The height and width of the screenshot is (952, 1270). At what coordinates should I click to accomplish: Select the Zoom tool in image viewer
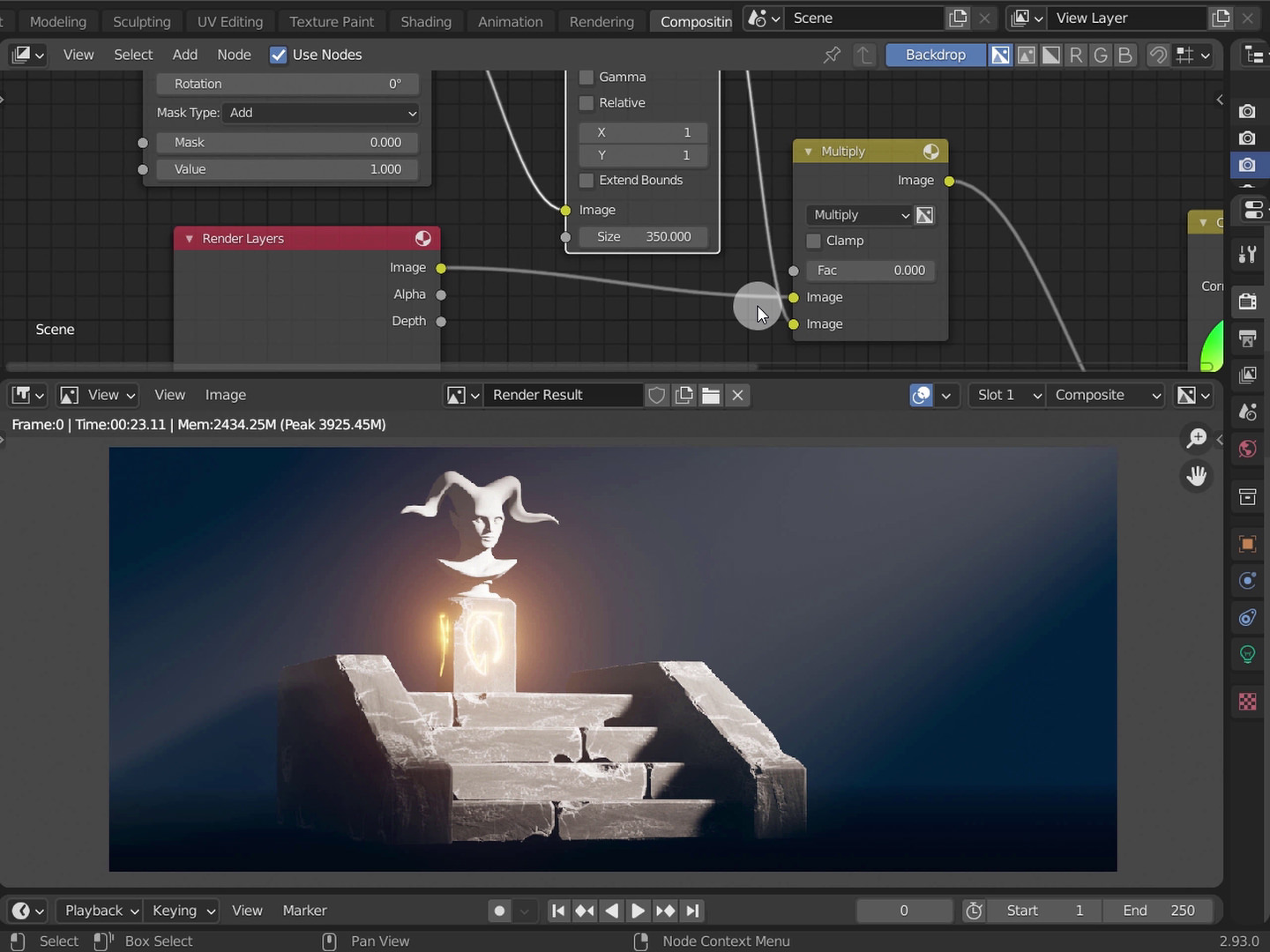coord(1197,438)
